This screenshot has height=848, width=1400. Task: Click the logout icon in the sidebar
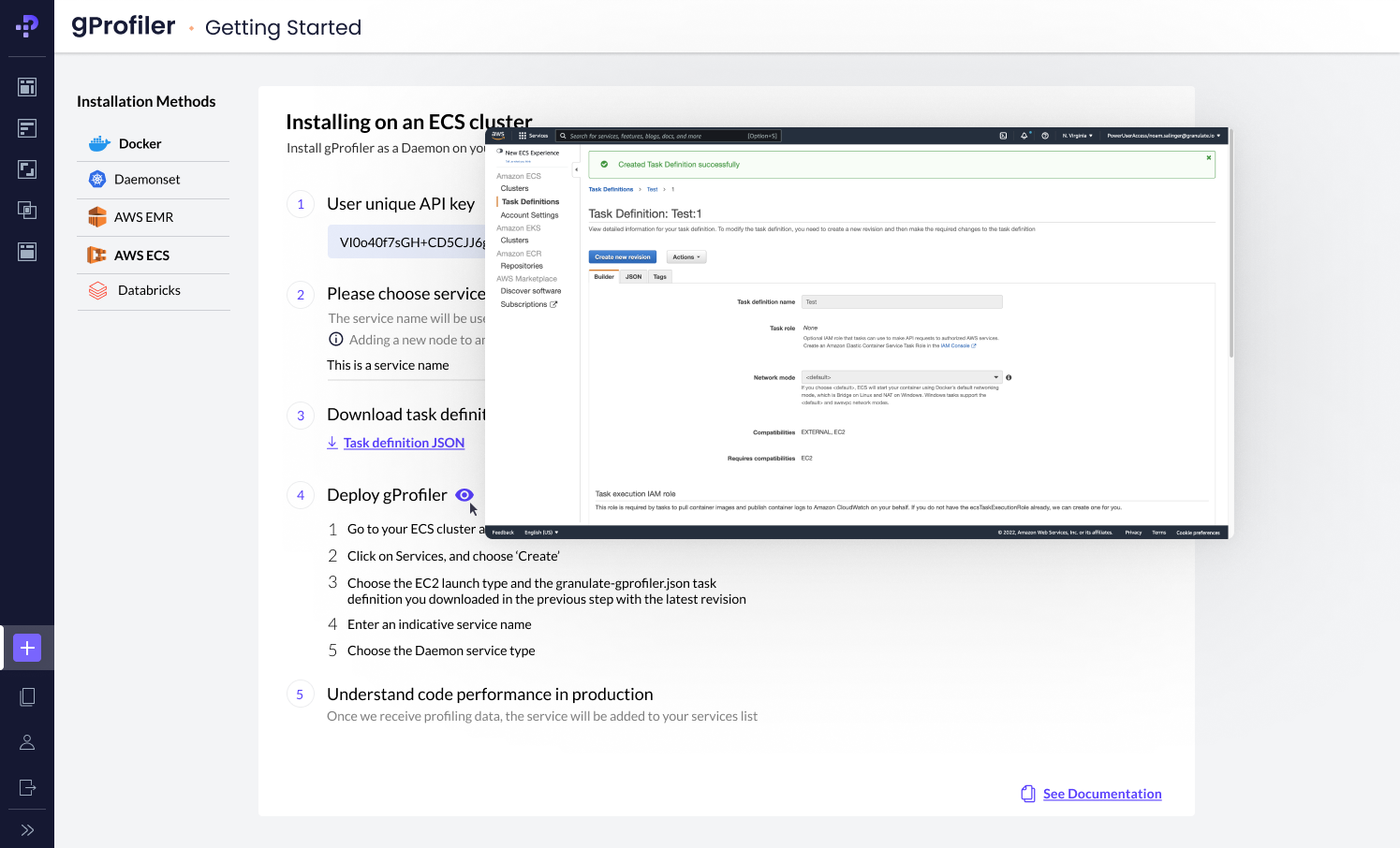(x=27, y=787)
